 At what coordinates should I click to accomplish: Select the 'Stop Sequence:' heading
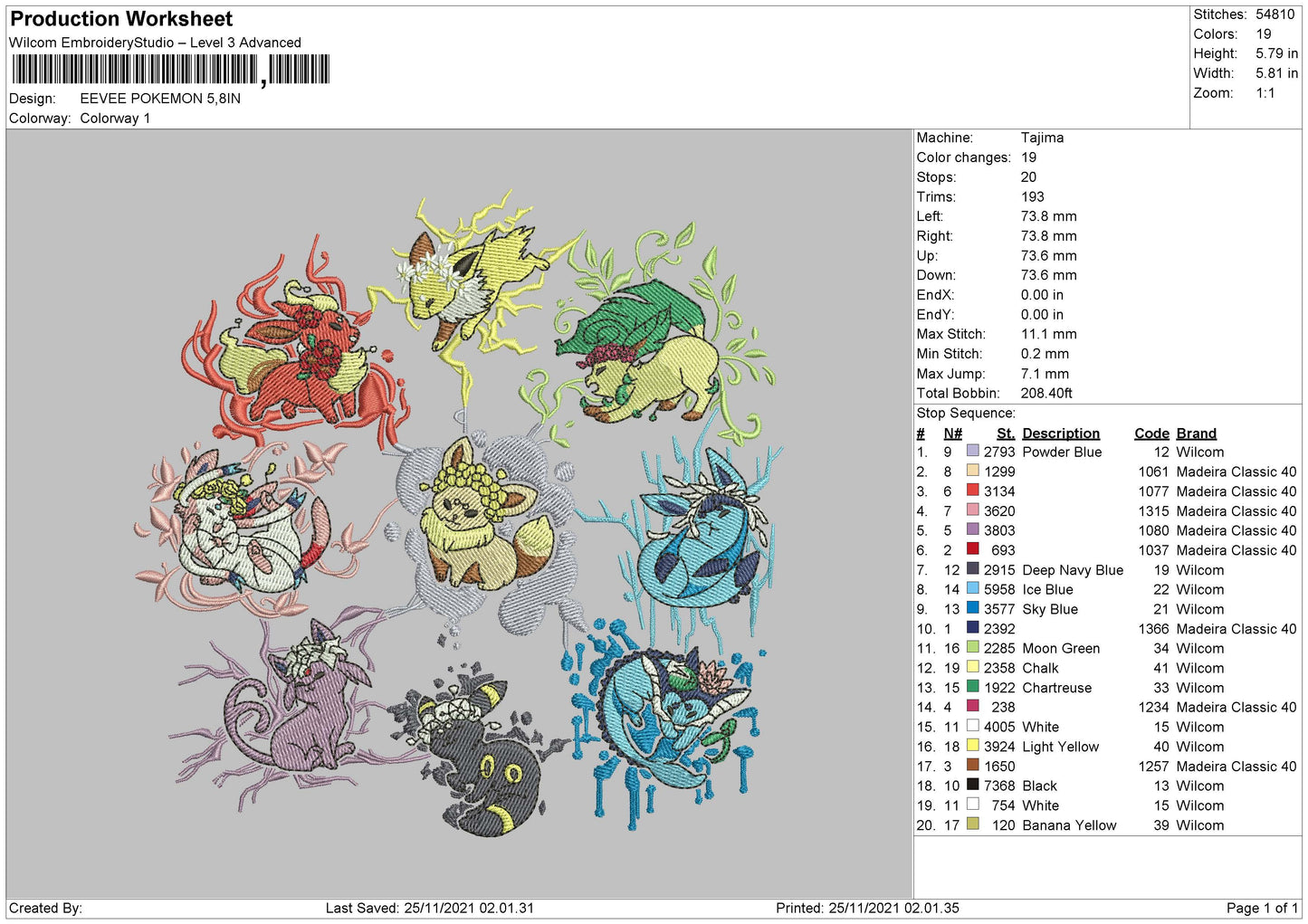(966, 414)
